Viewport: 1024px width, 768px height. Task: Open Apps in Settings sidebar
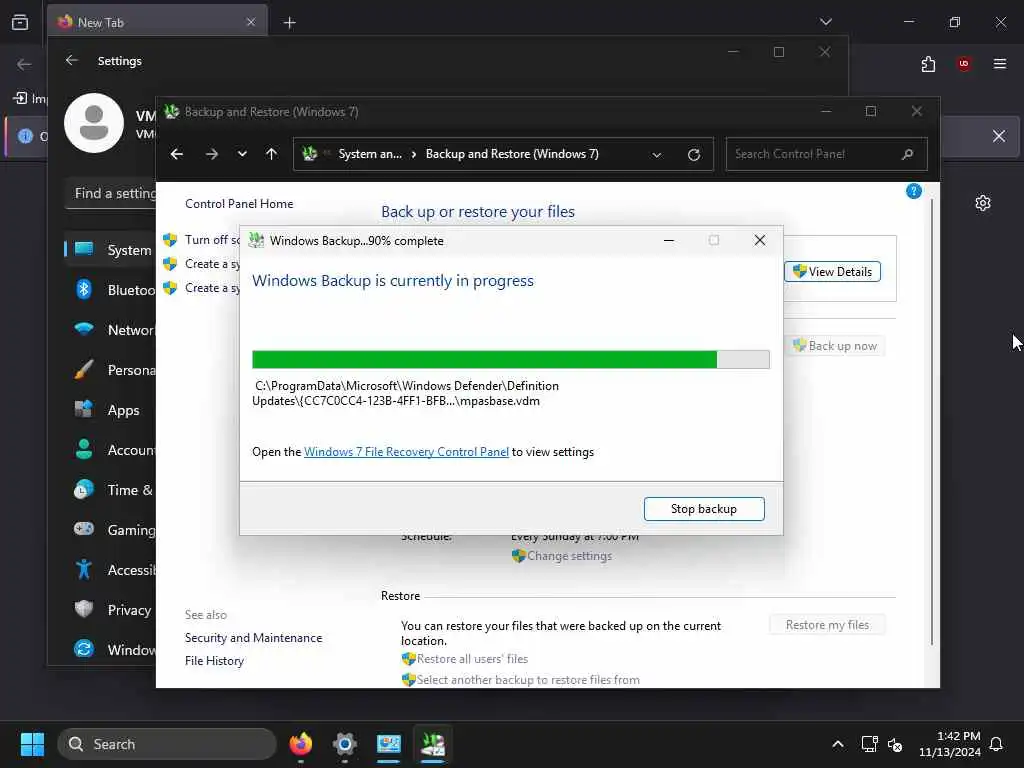[111, 410]
